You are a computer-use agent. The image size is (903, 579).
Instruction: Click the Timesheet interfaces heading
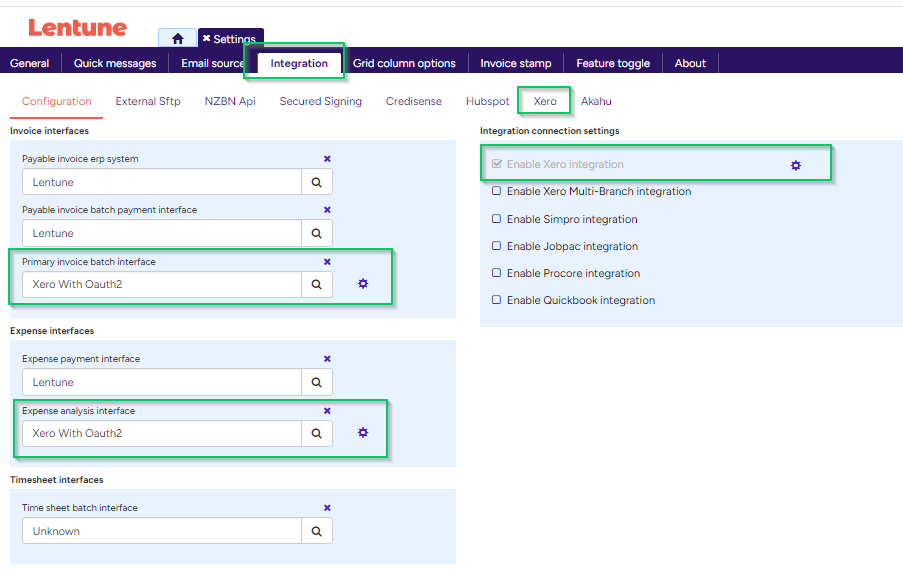click(56, 479)
